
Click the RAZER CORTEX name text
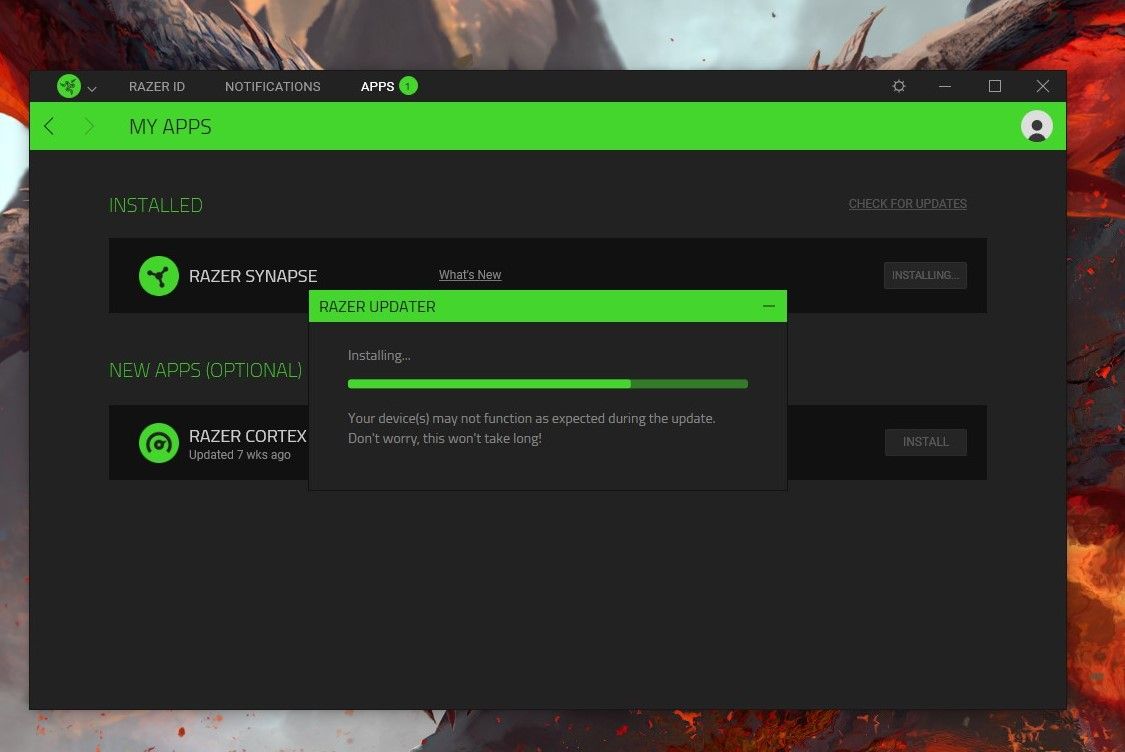click(248, 436)
